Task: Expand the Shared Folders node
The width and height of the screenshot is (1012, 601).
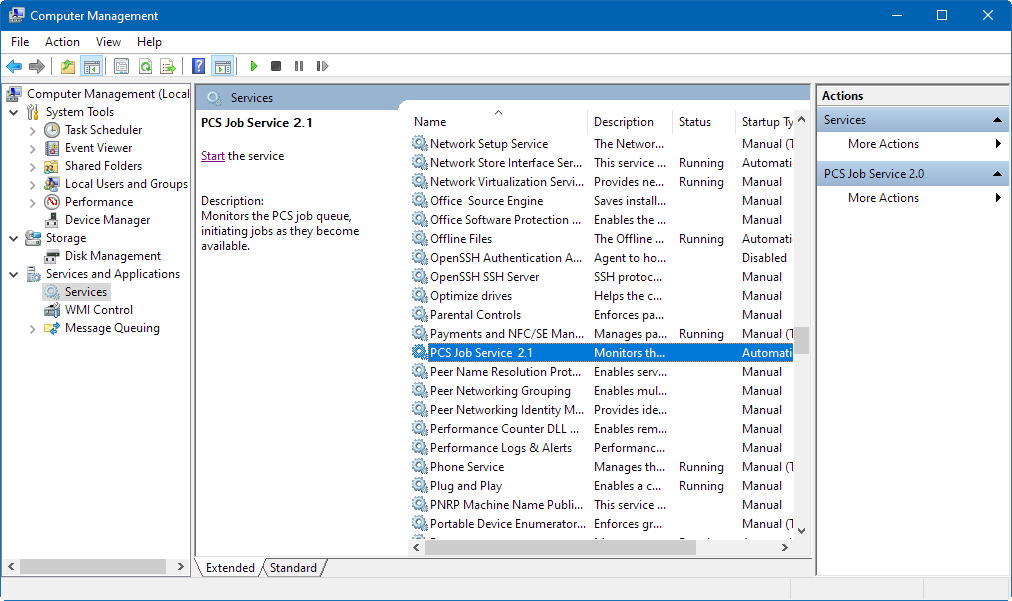Action: [x=32, y=167]
